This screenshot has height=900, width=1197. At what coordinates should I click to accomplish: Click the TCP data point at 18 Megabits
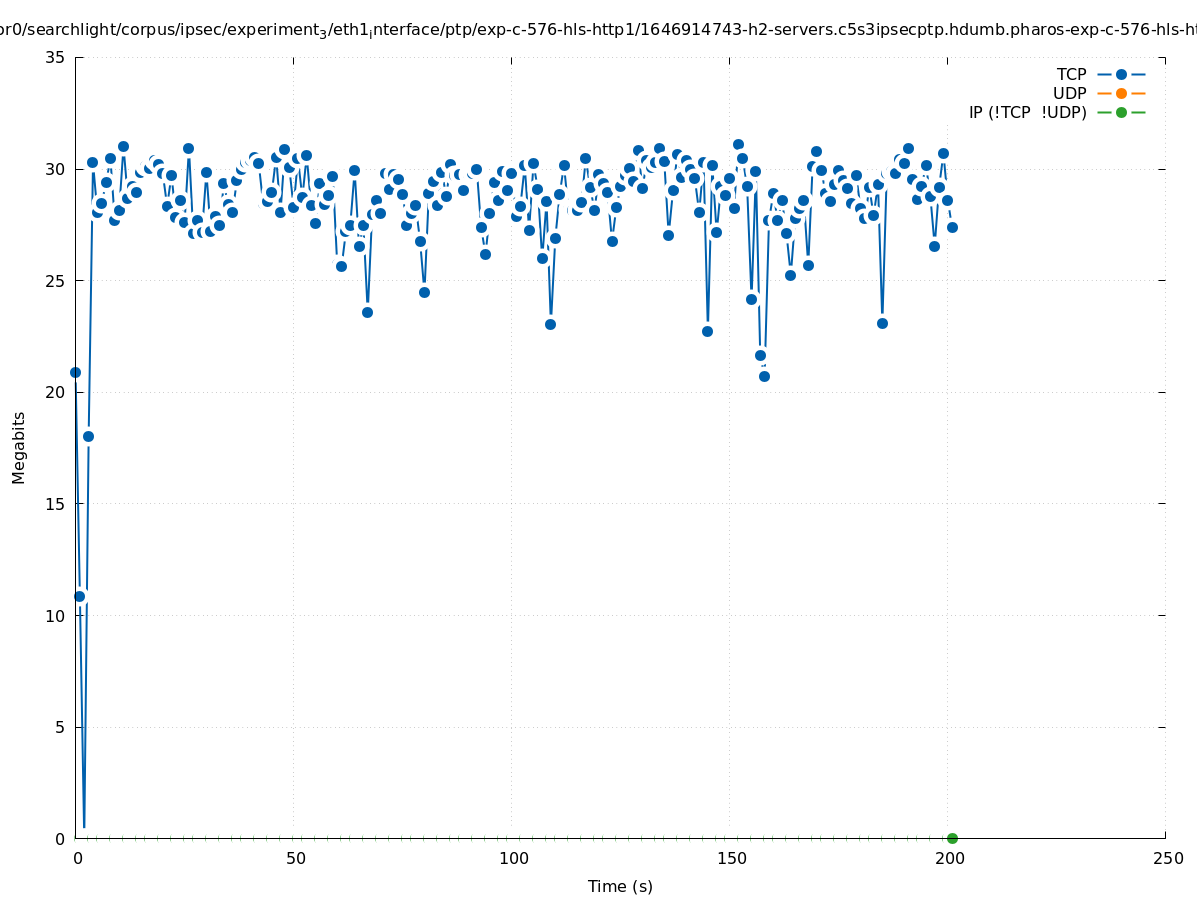click(88, 436)
